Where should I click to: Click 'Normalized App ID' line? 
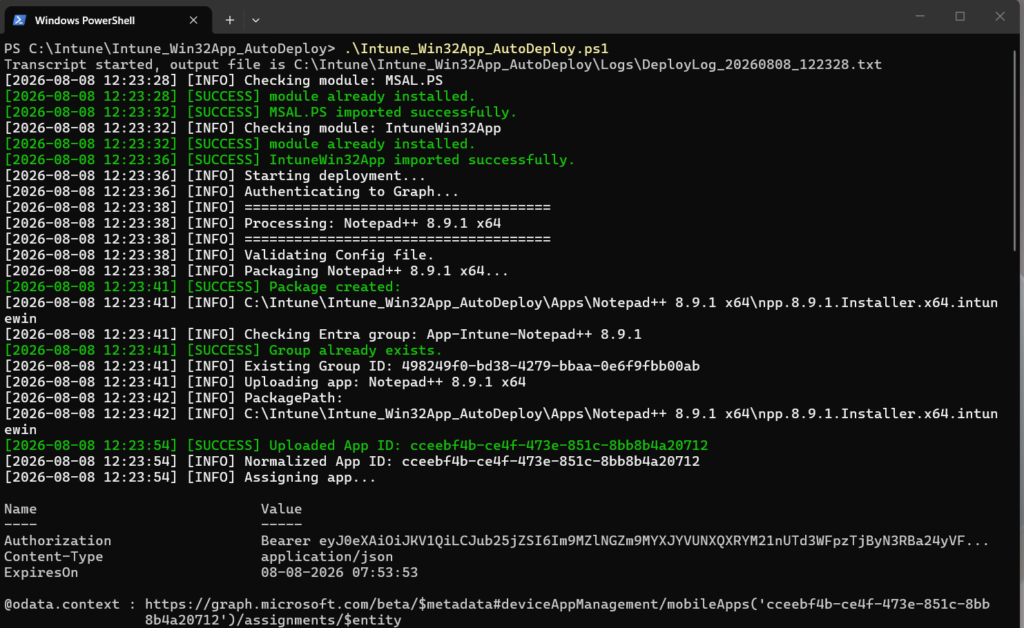tap(352, 461)
